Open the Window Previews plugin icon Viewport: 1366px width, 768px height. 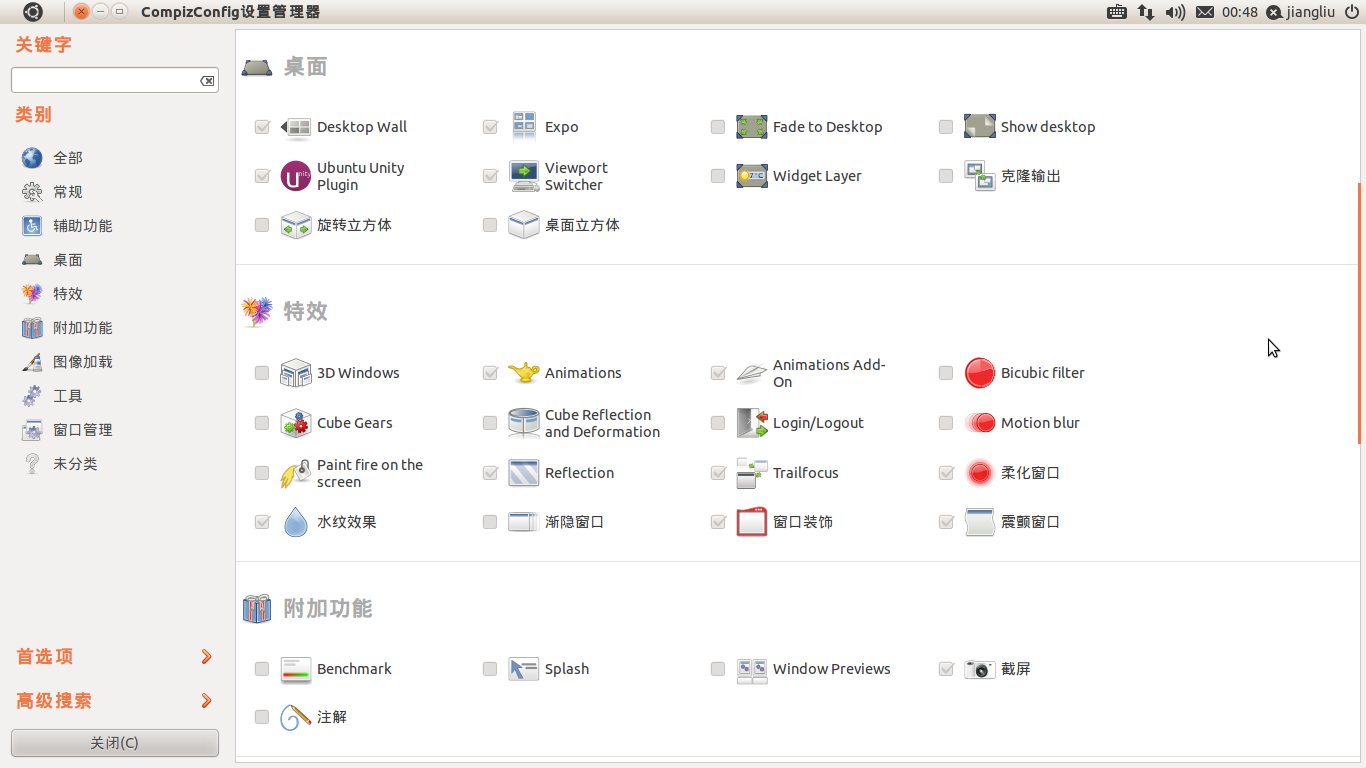click(752, 669)
